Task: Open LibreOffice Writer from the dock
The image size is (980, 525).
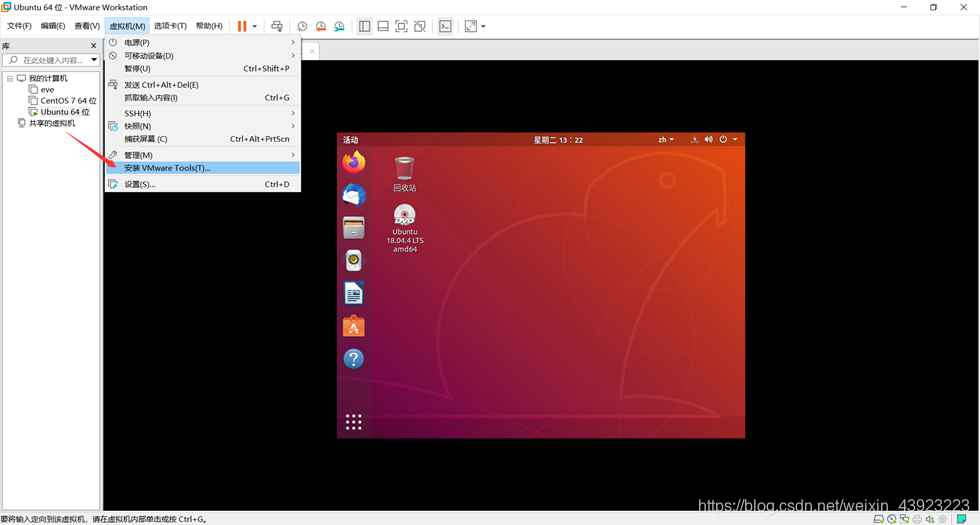Action: click(x=354, y=294)
